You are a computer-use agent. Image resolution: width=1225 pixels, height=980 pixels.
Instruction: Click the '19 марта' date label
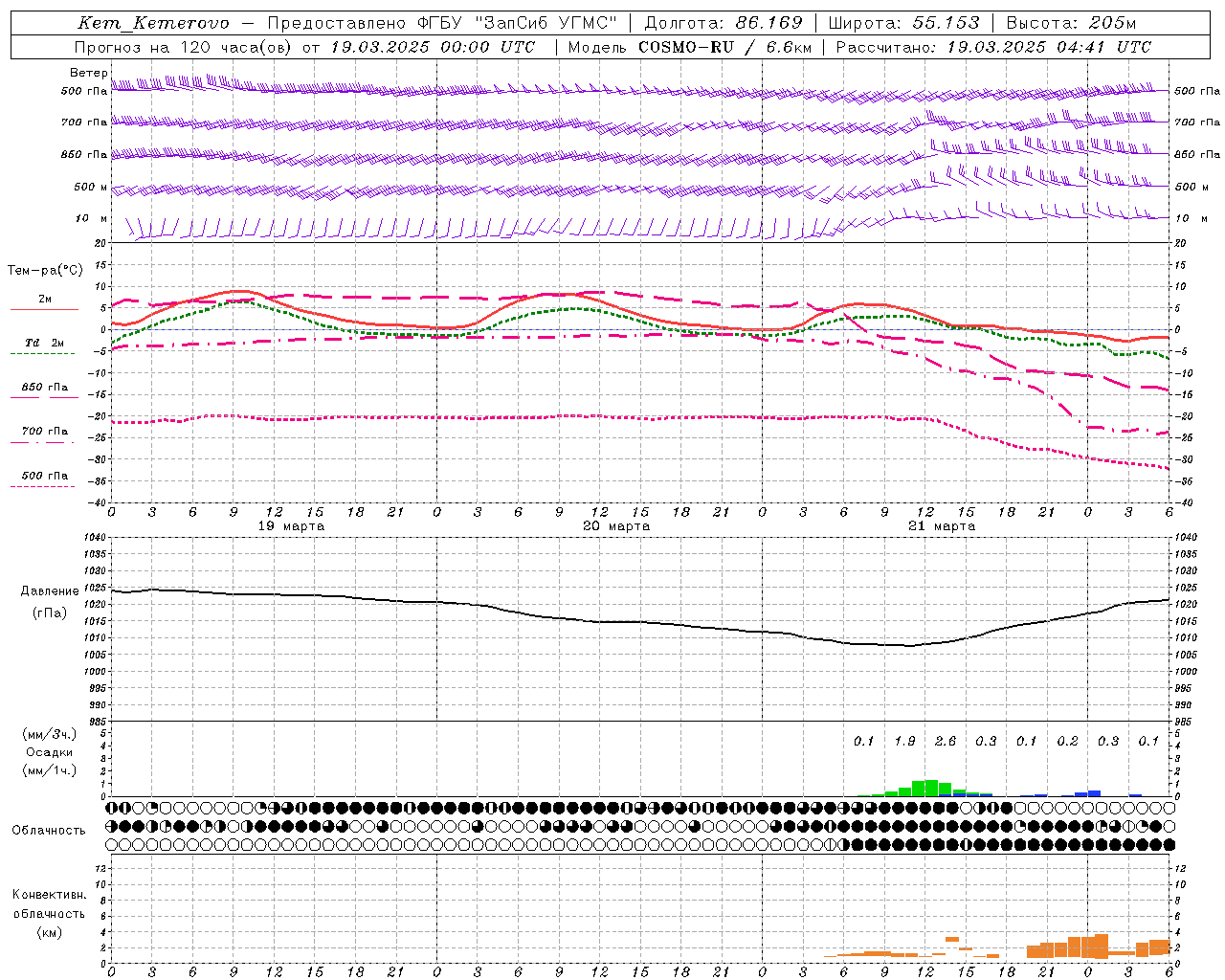pyautogui.click(x=291, y=526)
